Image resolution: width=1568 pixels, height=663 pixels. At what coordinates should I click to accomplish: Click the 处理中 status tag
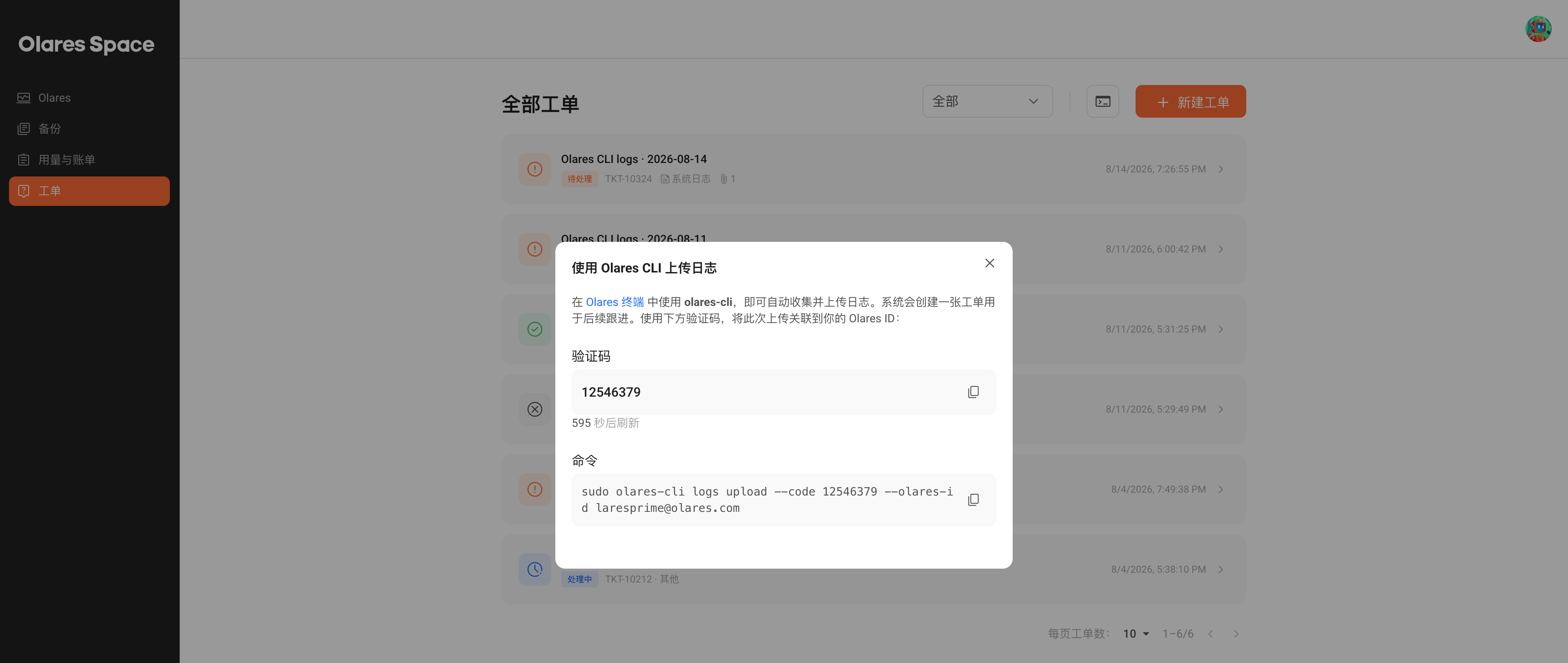579,580
